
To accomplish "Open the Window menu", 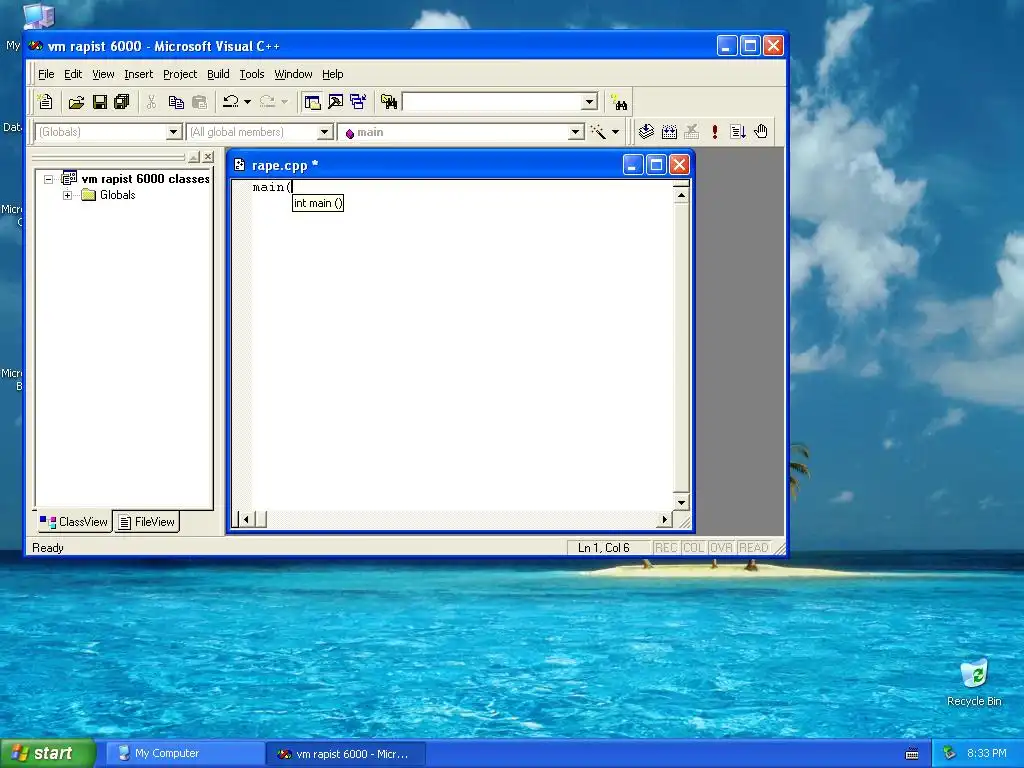I will [x=293, y=74].
